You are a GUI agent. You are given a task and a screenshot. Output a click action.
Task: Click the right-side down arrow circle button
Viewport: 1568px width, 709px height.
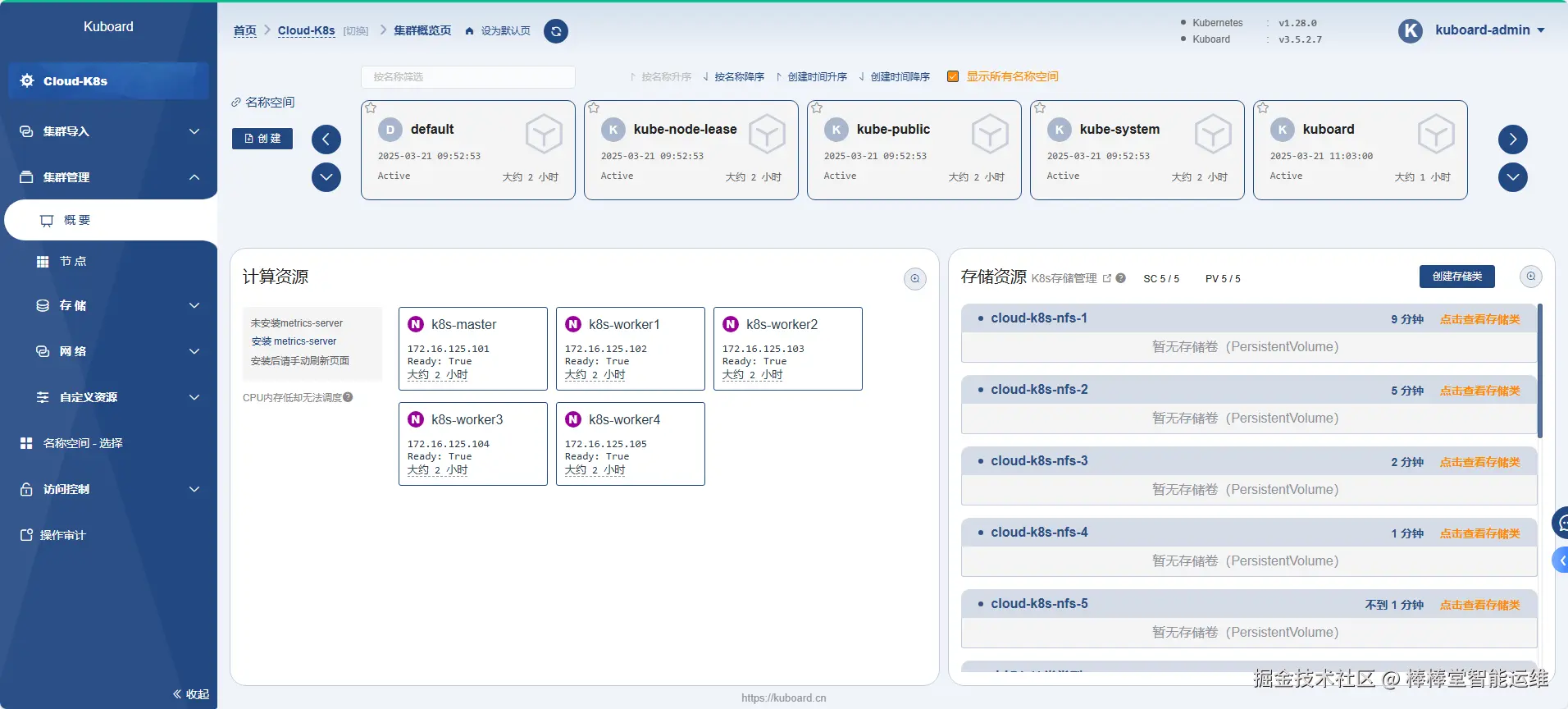click(1513, 177)
